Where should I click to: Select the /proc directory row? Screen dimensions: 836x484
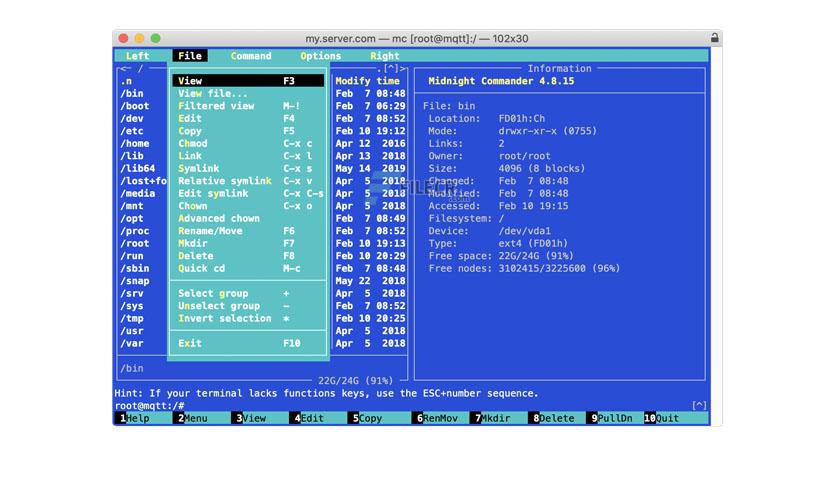click(x=134, y=231)
